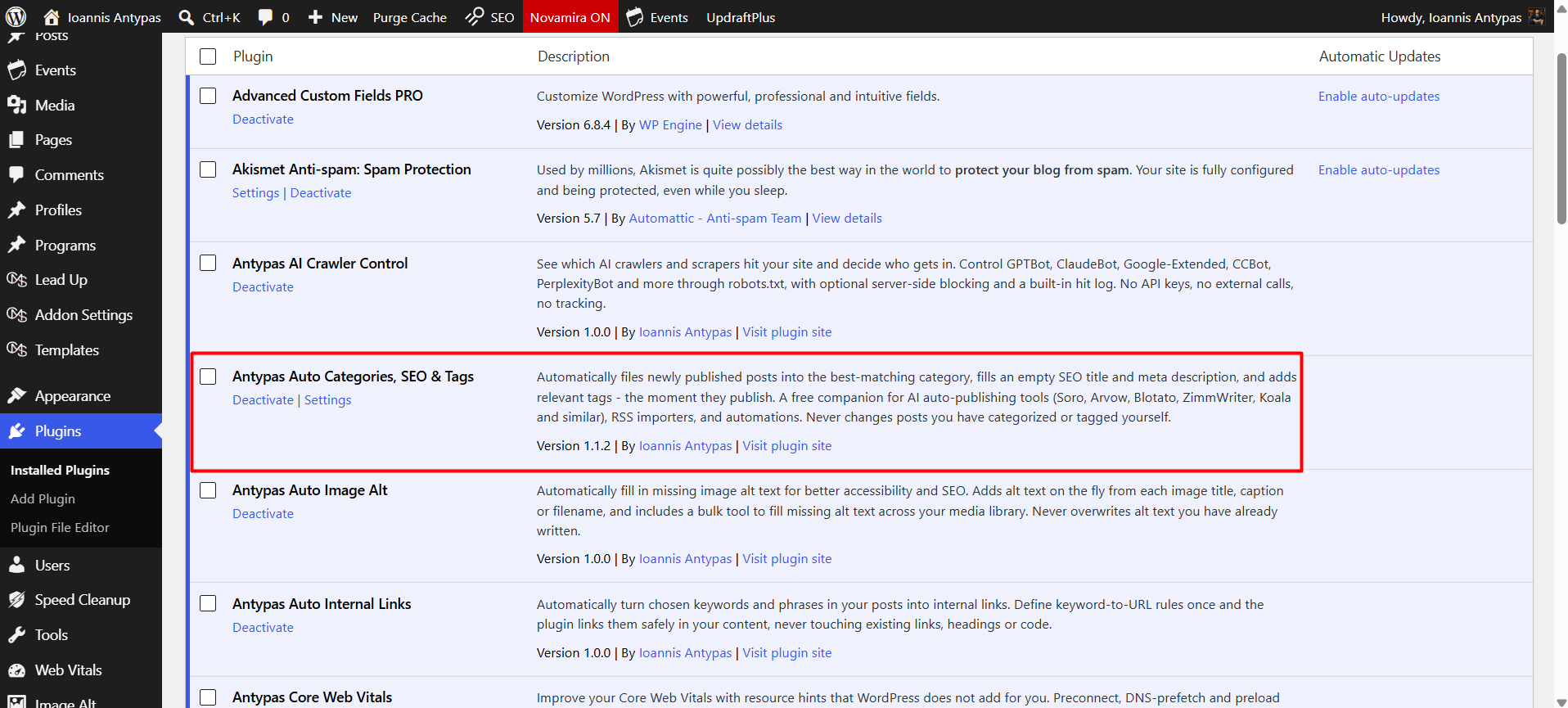Open the Howdy, Ioannis Antypas account menu

pyautogui.click(x=1462, y=17)
